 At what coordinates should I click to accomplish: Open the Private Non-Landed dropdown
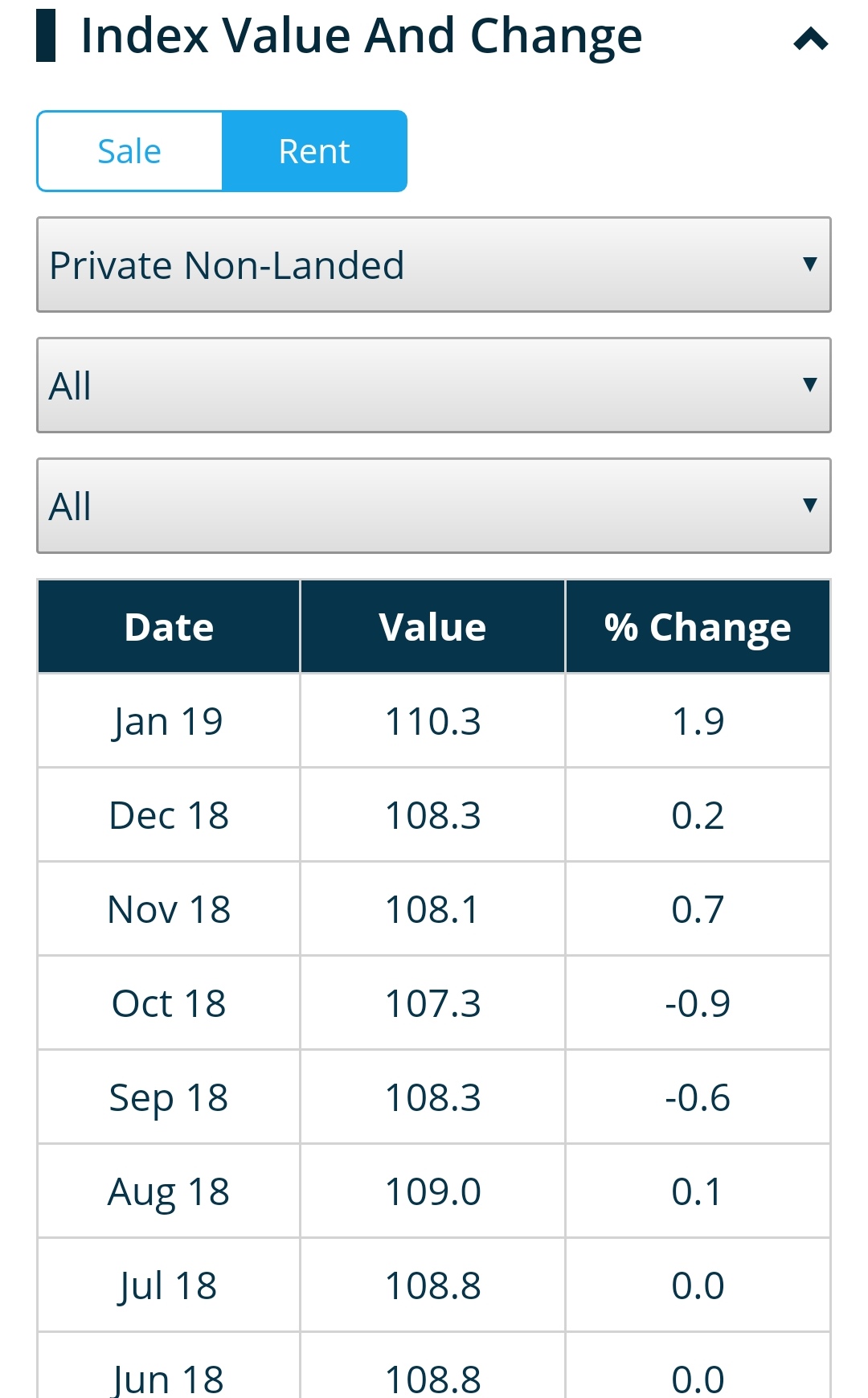tap(434, 264)
